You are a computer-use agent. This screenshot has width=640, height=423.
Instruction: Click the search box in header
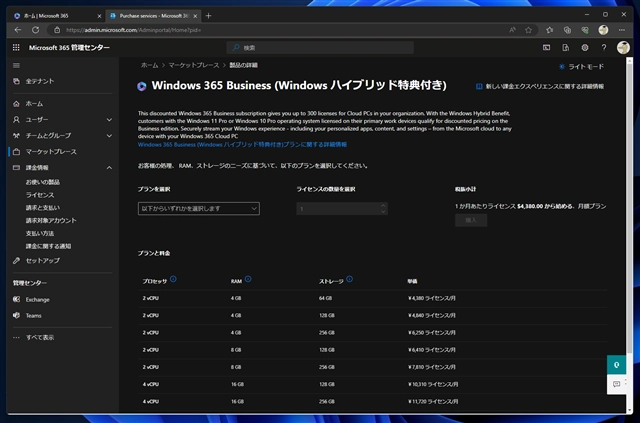pyautogui.click(x=320, y=48)
